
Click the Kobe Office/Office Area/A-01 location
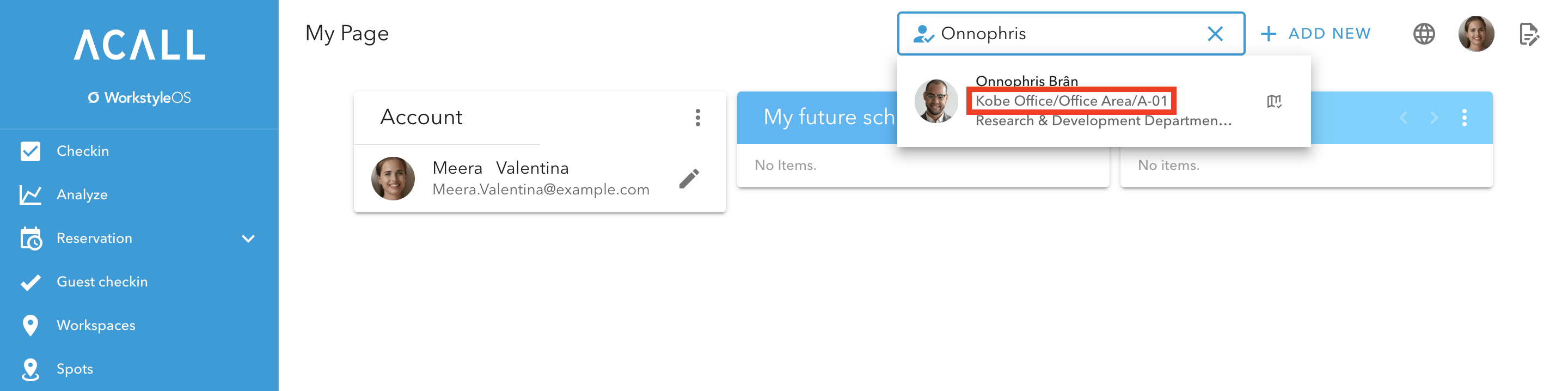[1071, 101]
